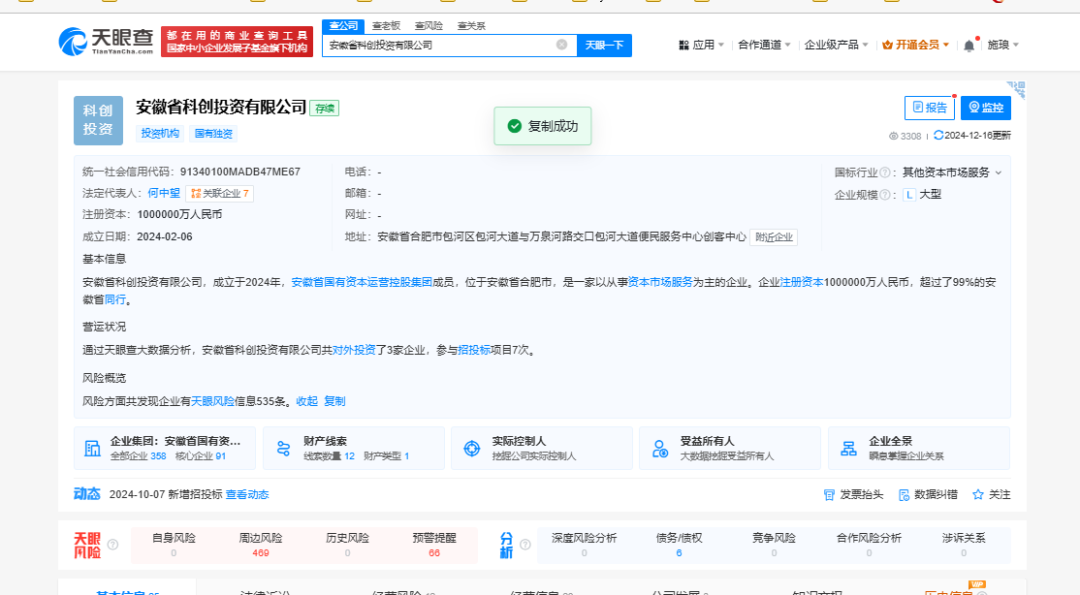Image resolution: width=1080 pixels, height=595 pixels.
Task: Select the 查风险 search tab
Action: pos(428,26)
